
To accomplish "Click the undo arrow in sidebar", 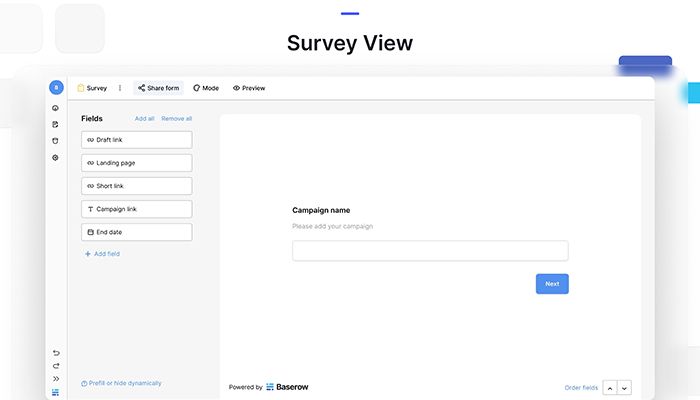I will pyautogui.click(x=56, y=352).
